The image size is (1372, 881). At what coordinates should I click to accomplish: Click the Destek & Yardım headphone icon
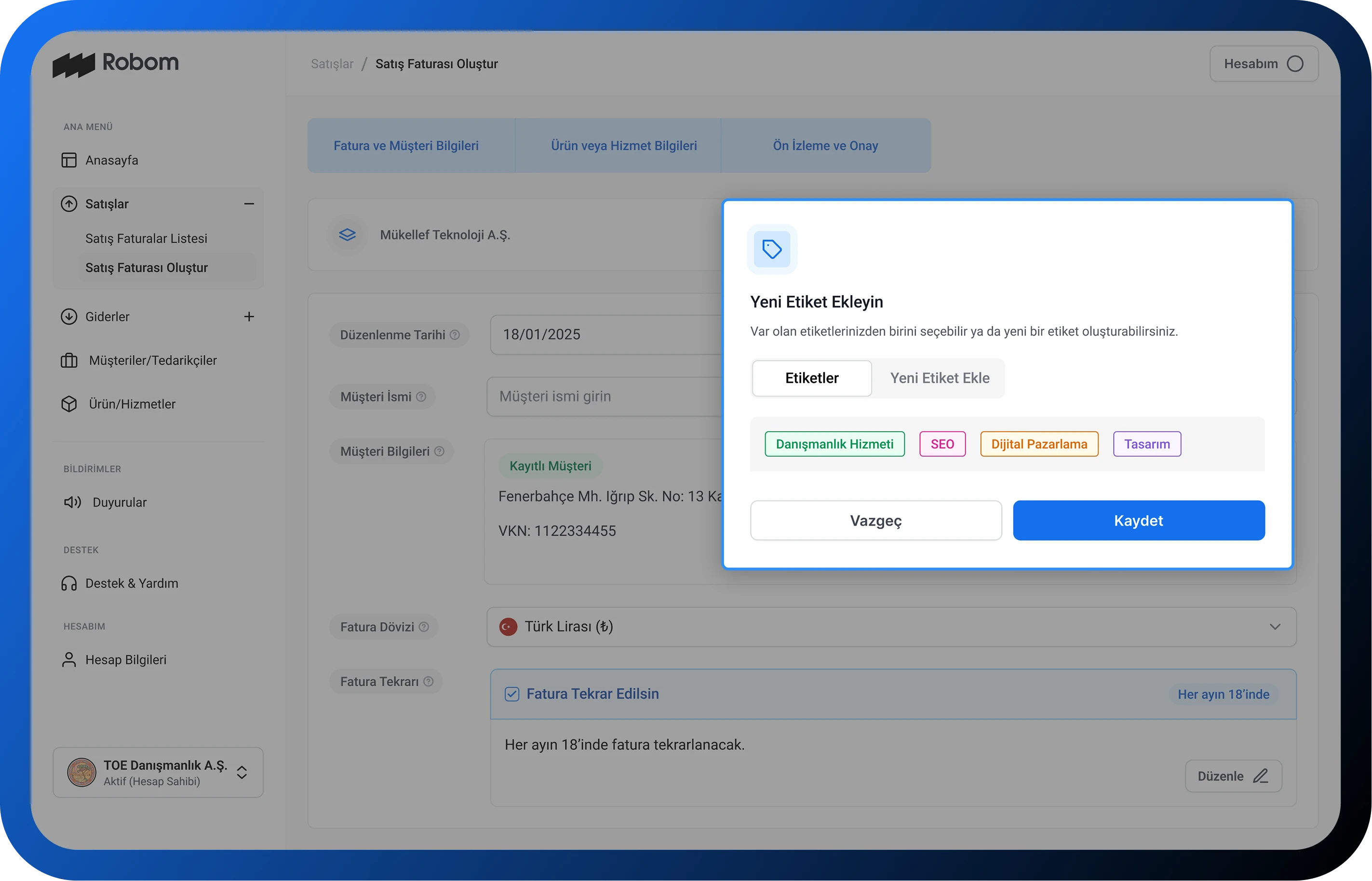[68, 583]
